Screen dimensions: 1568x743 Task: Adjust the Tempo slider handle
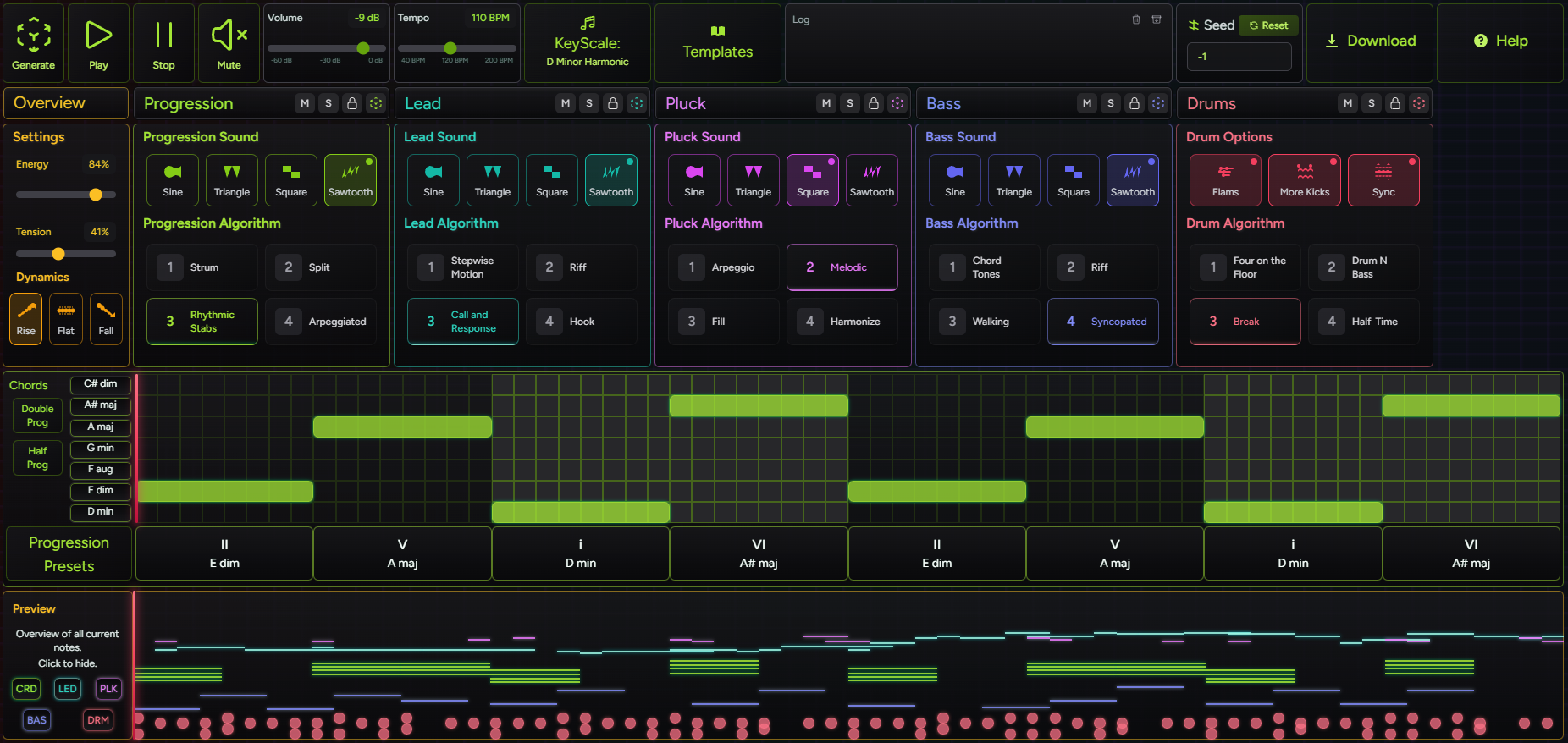coord(450,48)
